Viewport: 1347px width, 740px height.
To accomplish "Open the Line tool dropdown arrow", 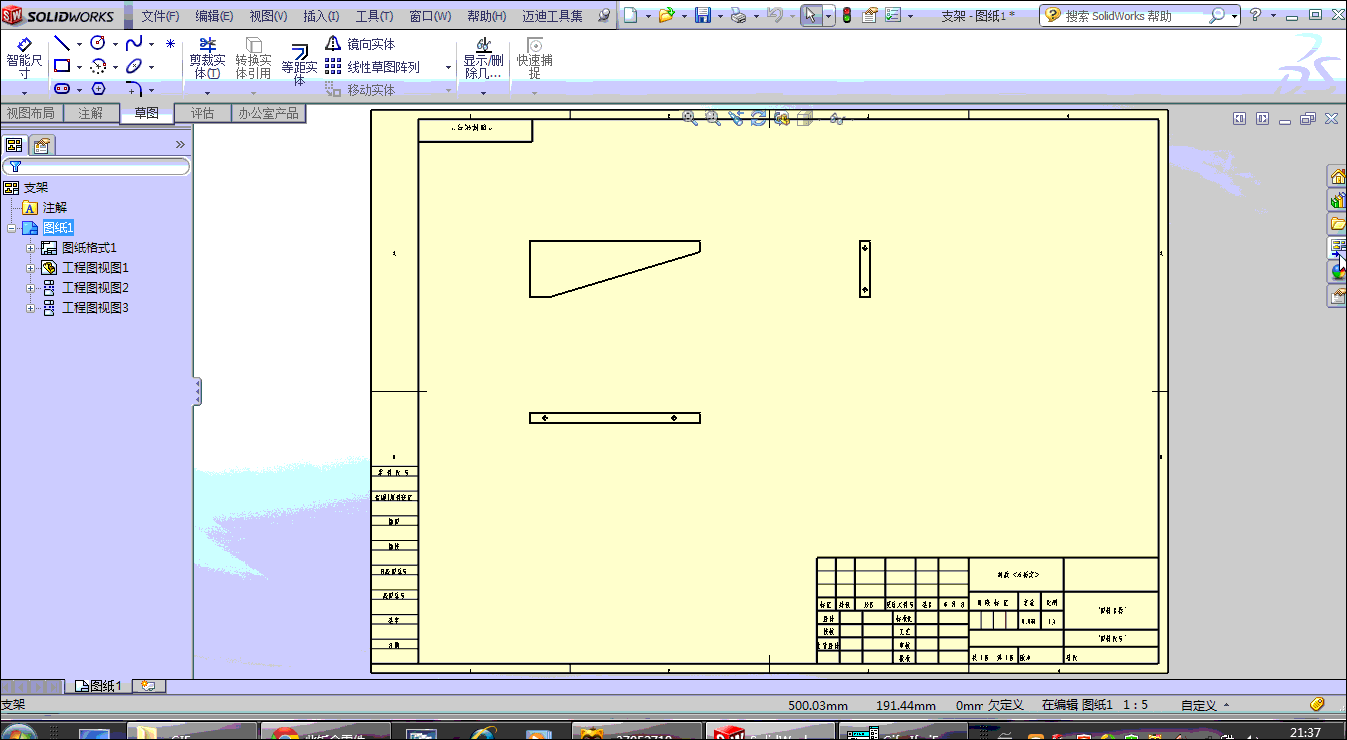I will click(79, 44).
